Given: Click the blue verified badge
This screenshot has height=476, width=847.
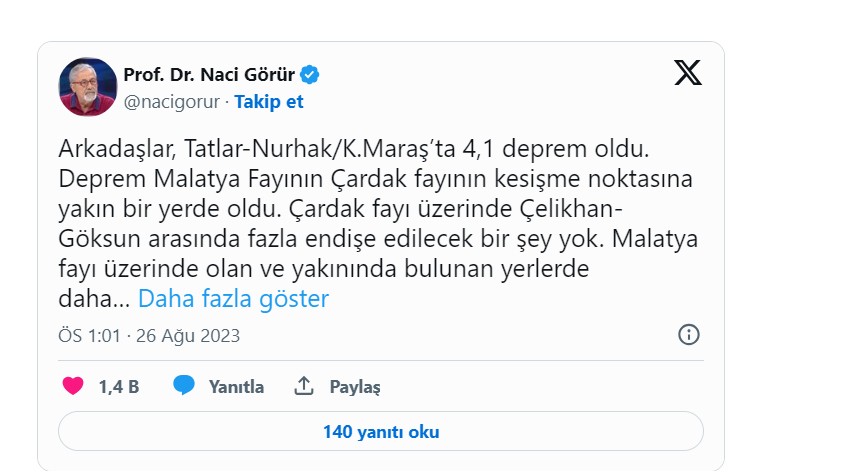Looking at the screenshot, I should coord(311,74).
